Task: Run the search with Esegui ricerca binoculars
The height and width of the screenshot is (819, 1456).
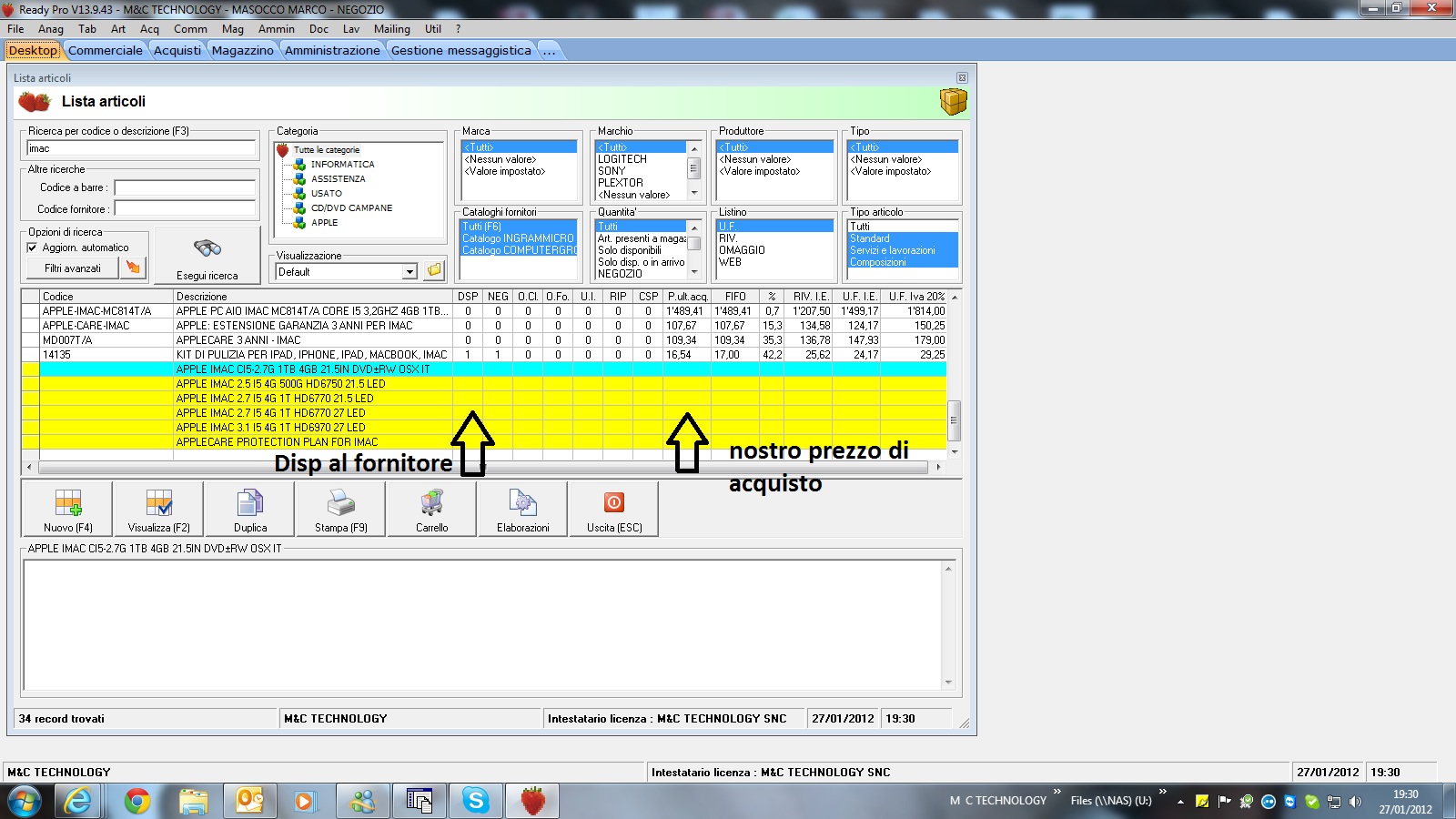Action: (207, 255)
